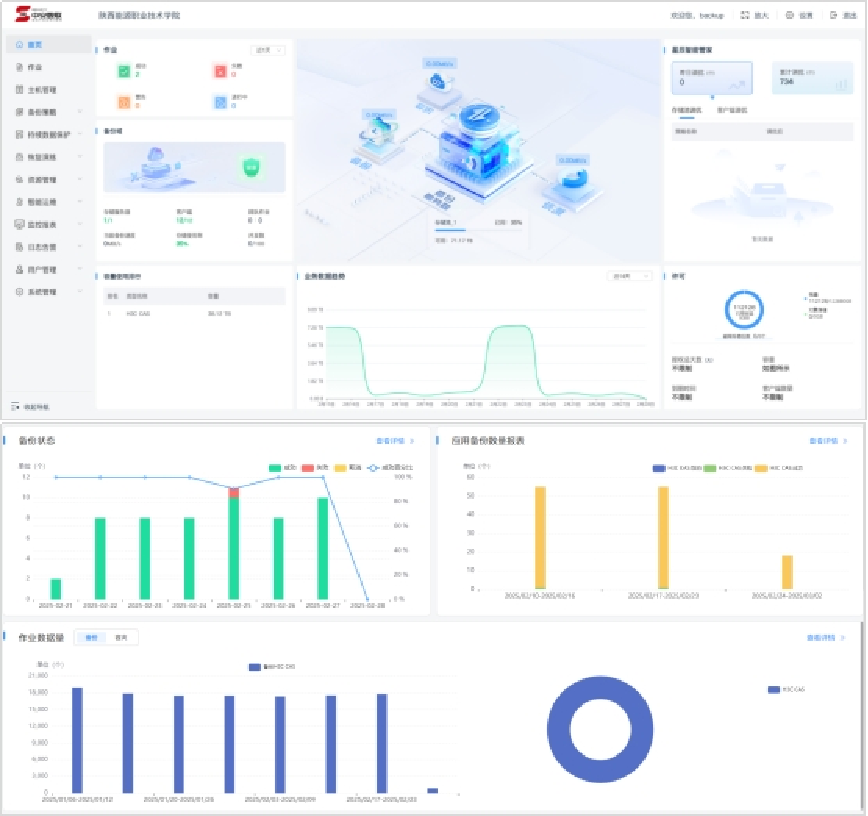Screen dimensions: 868x816
Task: Click the green successful jobs icon
Action: coord(123,71)
